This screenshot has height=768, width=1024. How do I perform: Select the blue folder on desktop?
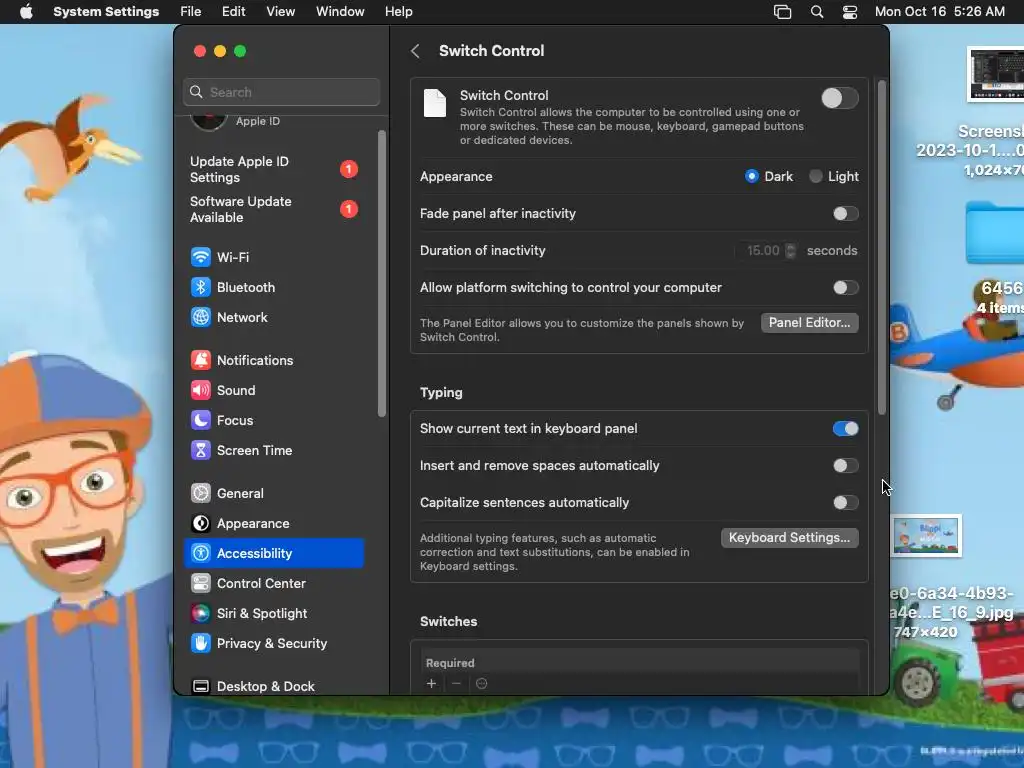pyautogui.click(x=995, y=232)
